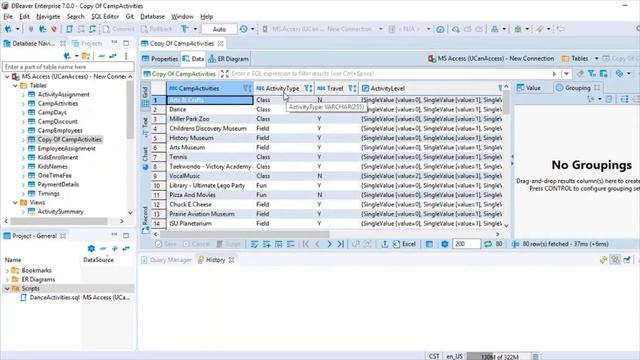Screen dimensions: 640x360
Task: Click the new folder icon in Database Navigator
Action: click(x=86, y=56)
